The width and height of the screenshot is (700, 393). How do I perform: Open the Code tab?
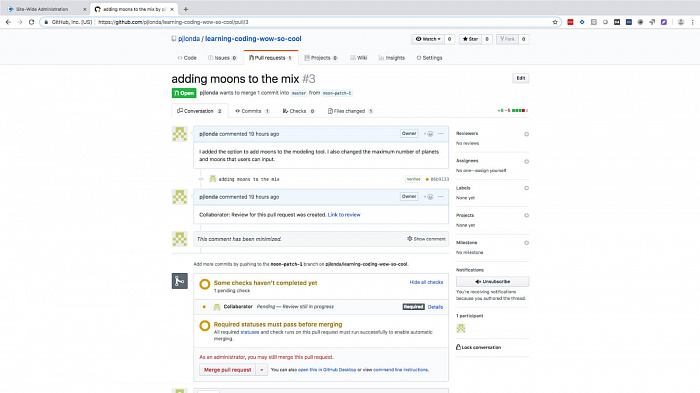click(187, 58)
